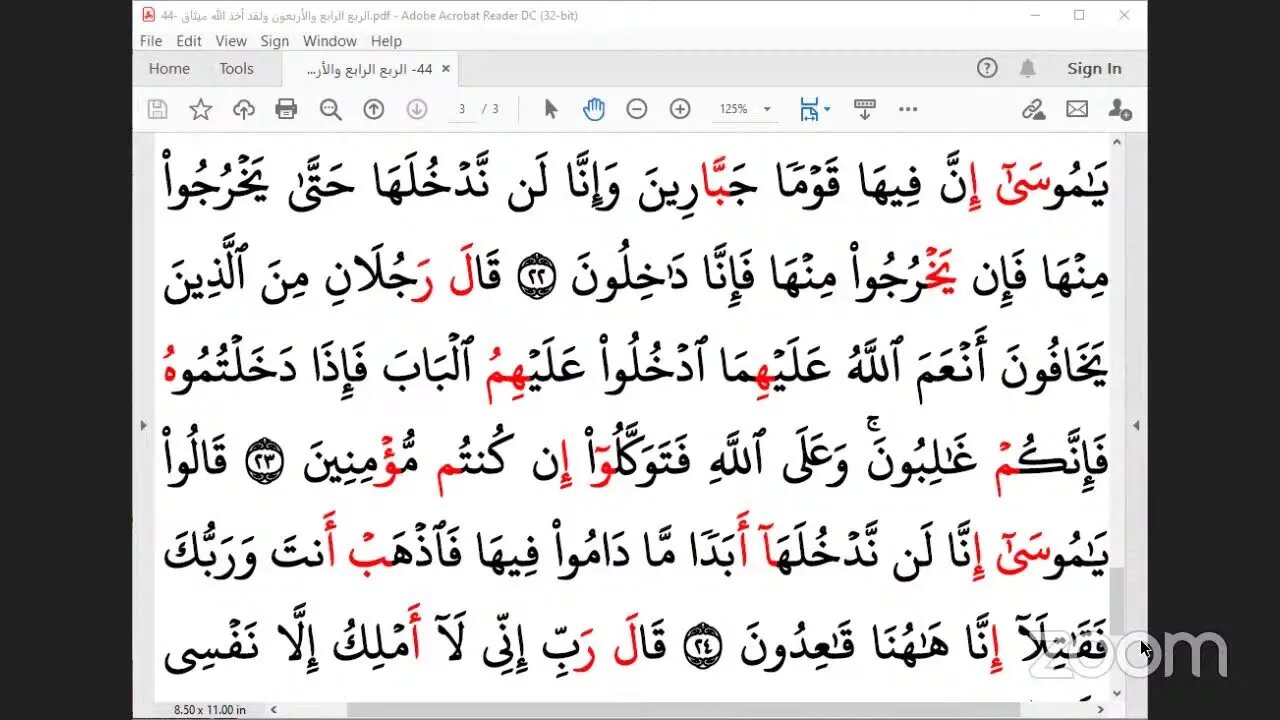Switch to the Tools tab

coord(237,69)
